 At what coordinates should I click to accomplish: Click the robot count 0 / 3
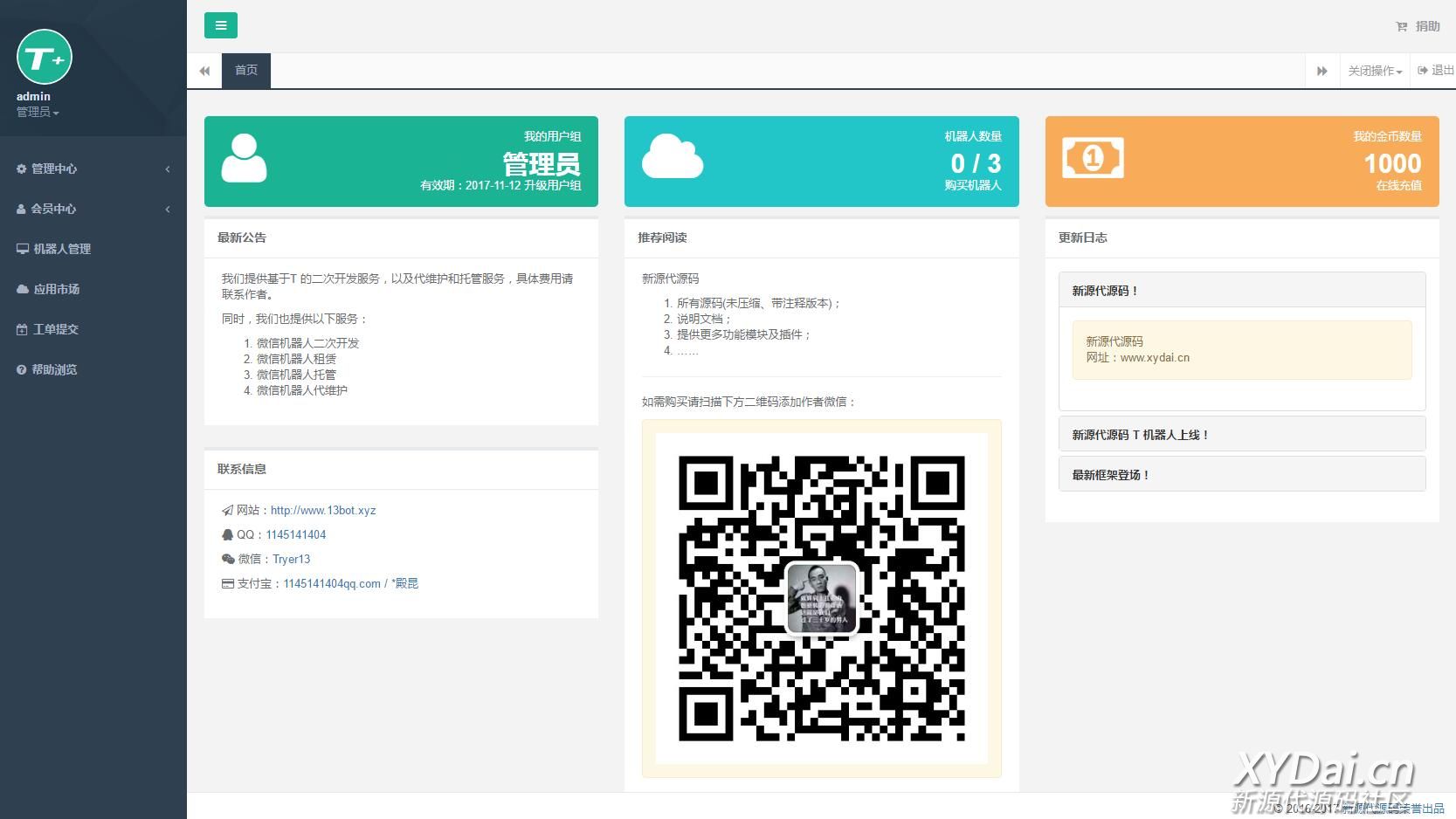coord(976,163)
